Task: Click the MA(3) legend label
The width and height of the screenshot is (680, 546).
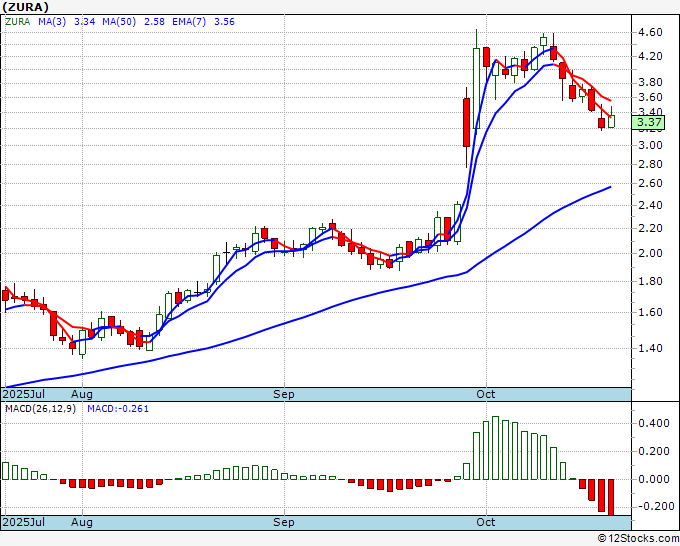Action: (52, 22)
